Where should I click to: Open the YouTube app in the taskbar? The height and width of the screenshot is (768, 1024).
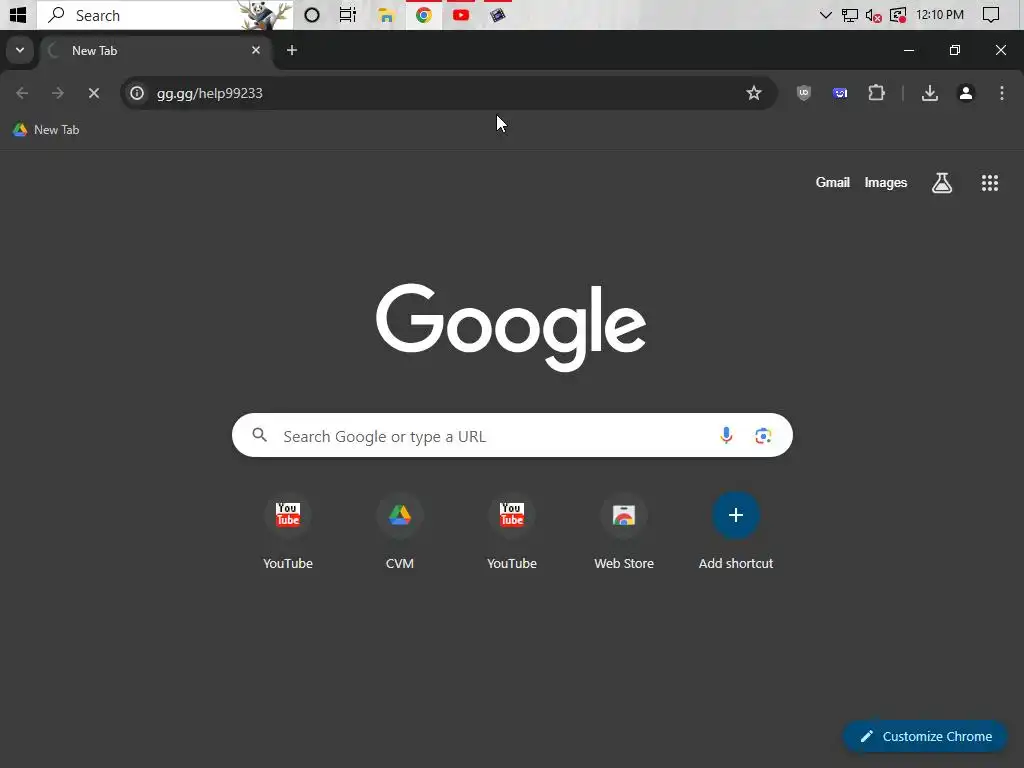coord(461,14)
